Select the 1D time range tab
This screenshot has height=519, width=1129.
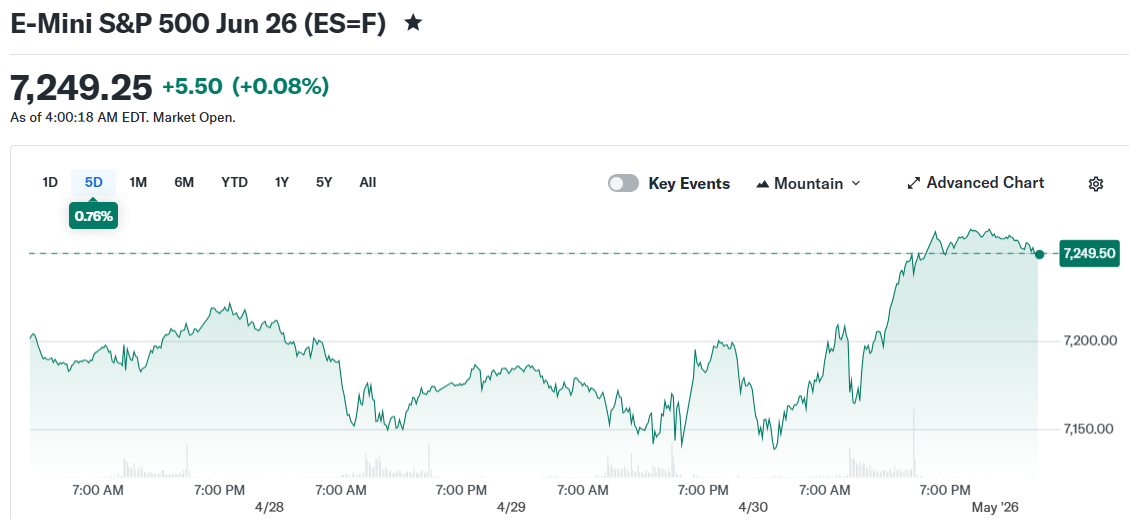[50, 182]
